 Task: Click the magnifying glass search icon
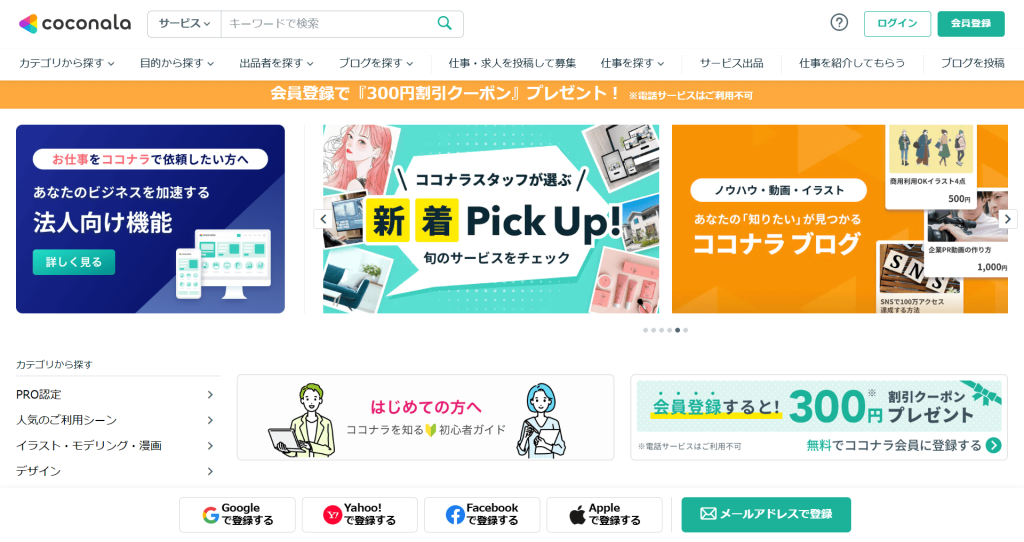[x=445, y=24]
